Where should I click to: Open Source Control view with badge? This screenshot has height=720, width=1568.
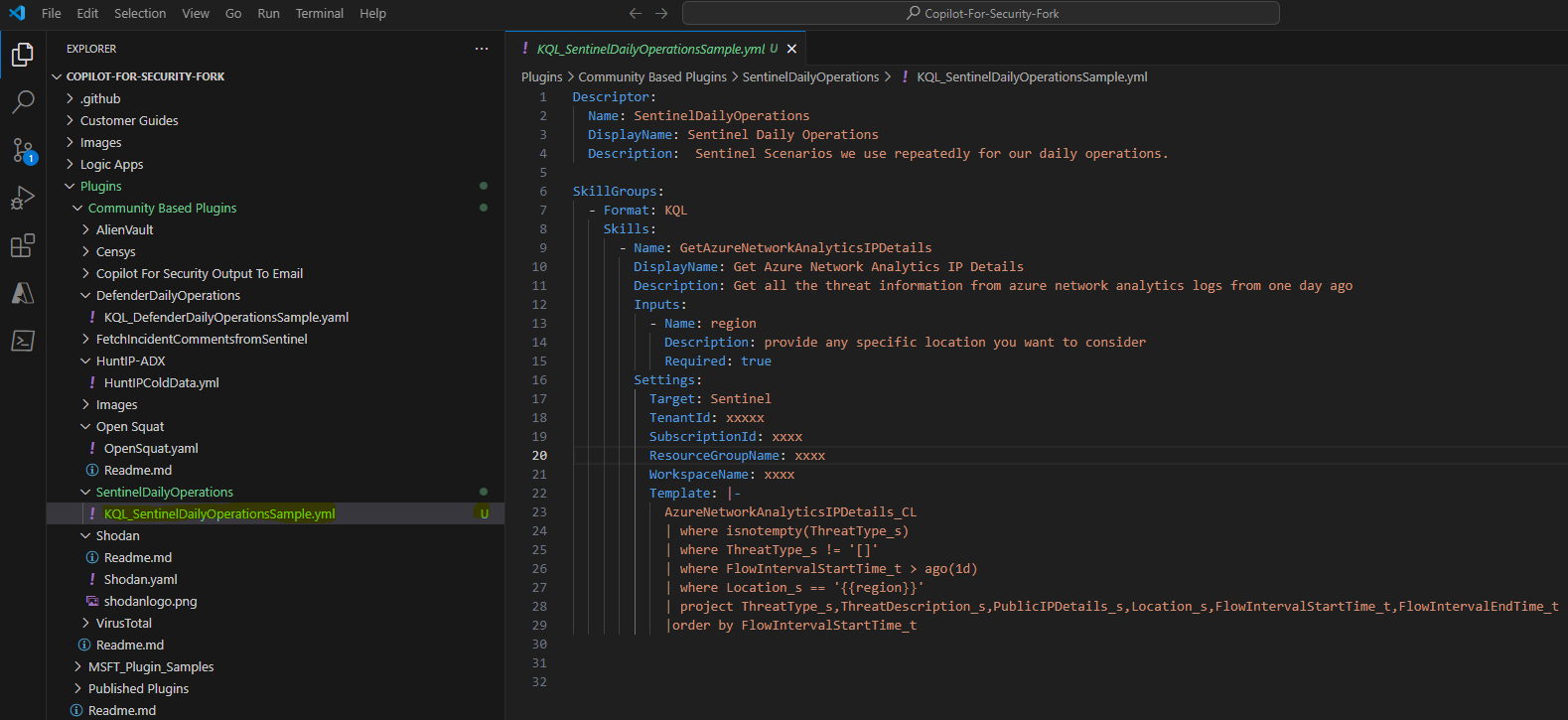pyautogui.click(x=23, y=150)
